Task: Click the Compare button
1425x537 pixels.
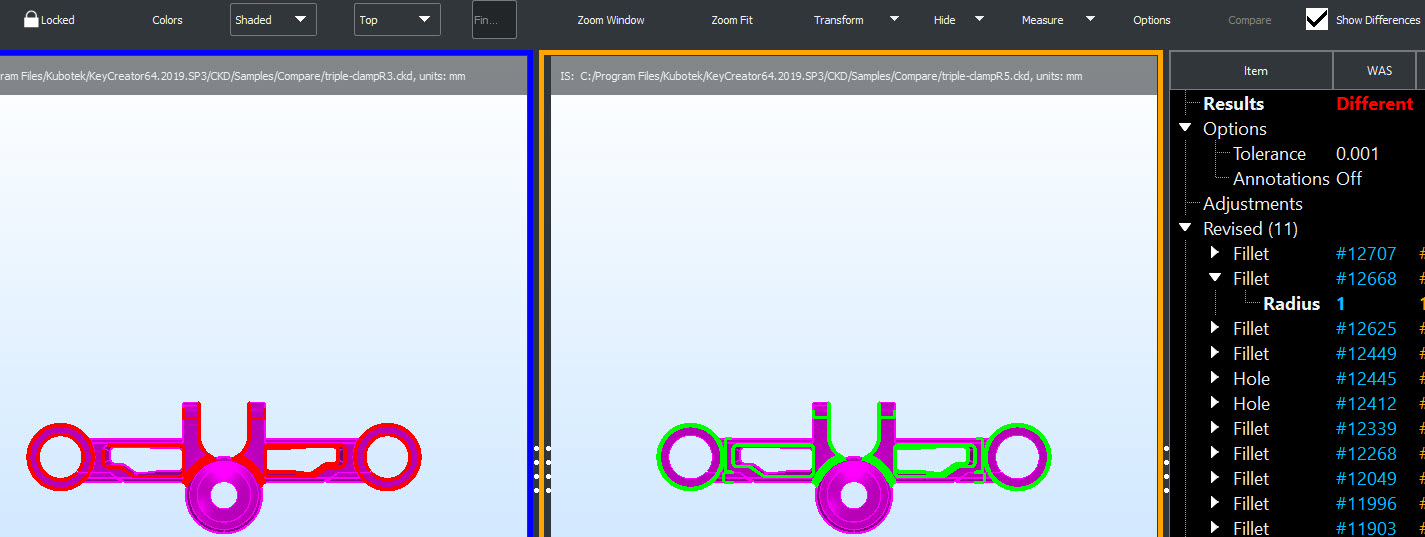Action: click(1250, 20)
